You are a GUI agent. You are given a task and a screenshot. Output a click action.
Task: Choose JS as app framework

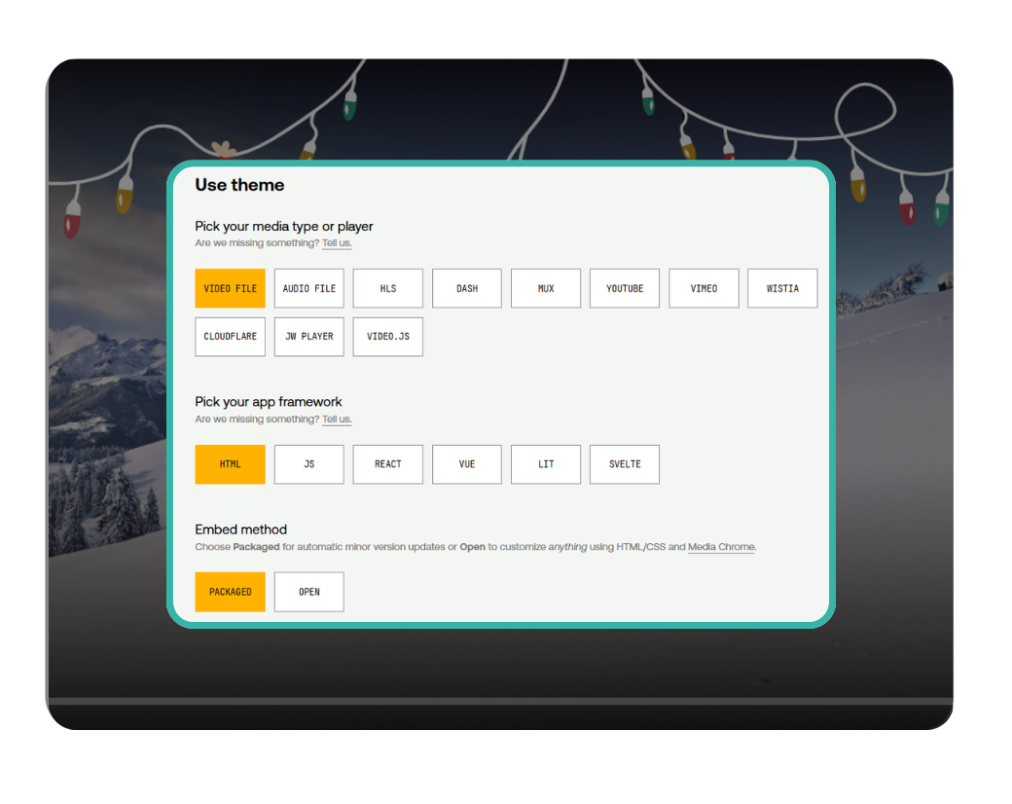309,464
